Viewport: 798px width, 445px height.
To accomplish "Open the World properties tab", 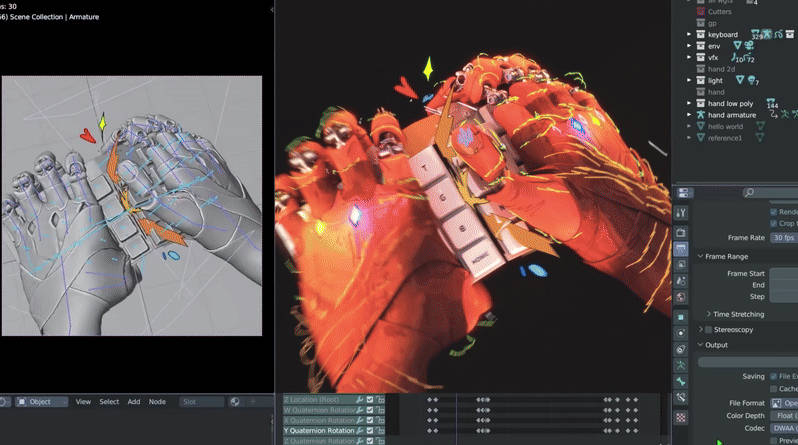I will 680,297.
